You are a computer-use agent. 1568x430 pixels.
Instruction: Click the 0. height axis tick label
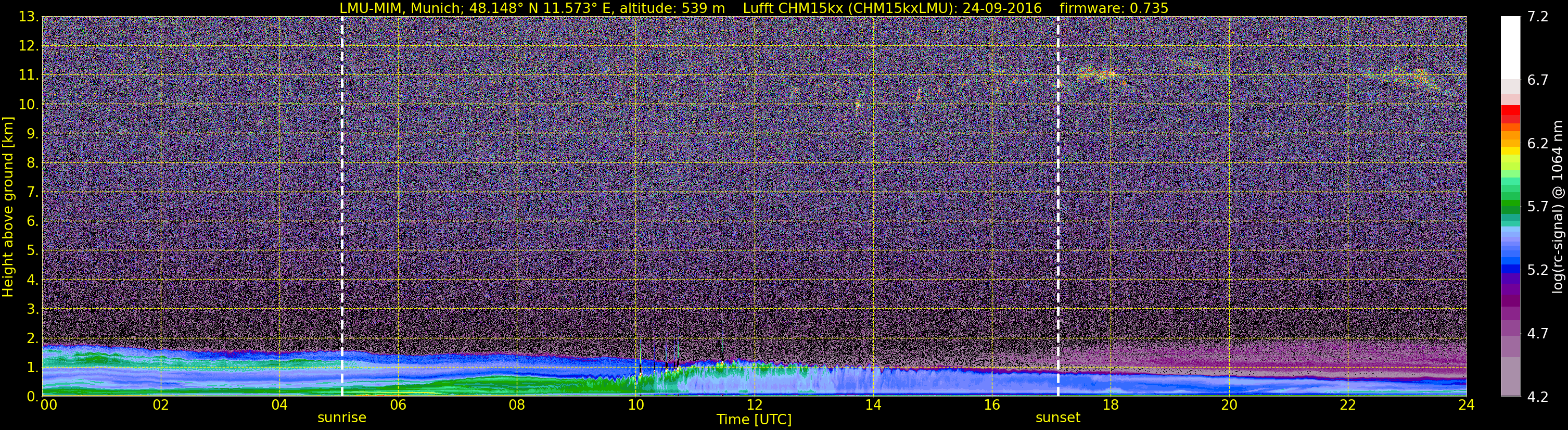[x=32, y=396]
